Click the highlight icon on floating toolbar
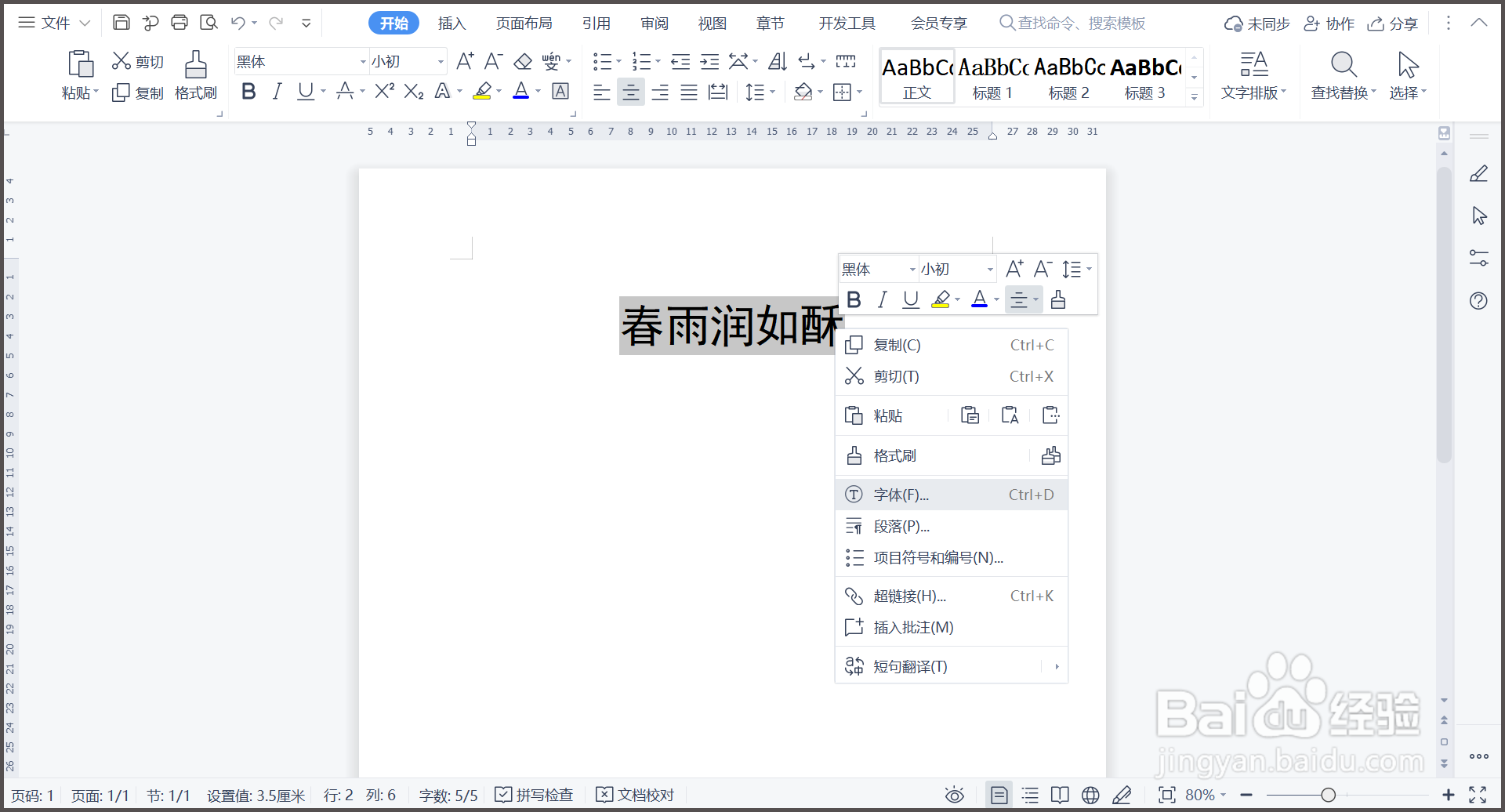The width and height of the screenshot is (1505, 812). [942, 299]
